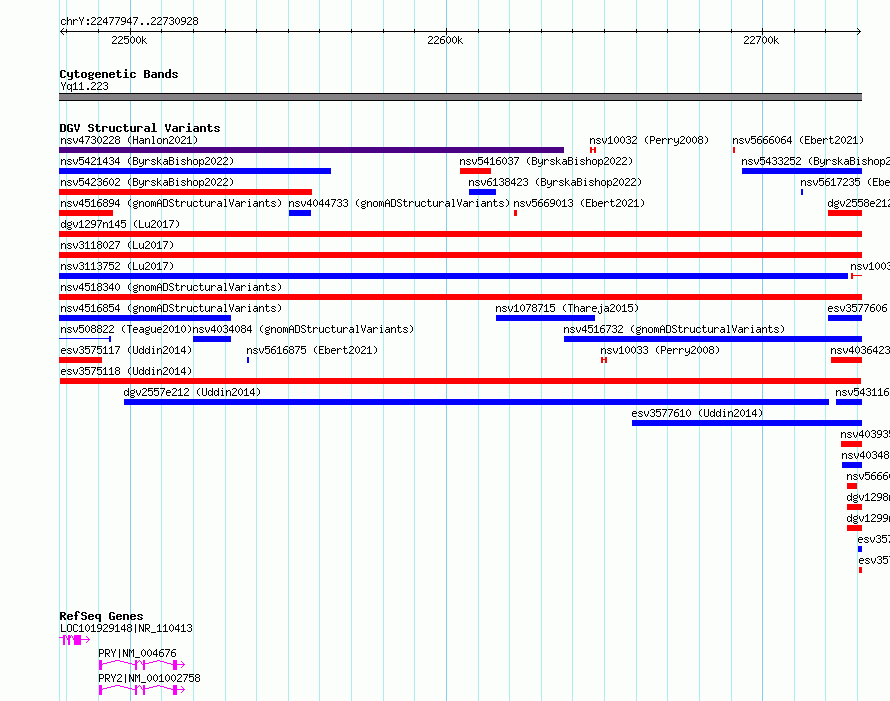Select the nsv4044733 gnomAD blue bar
Screen dimensions: 890x701
click(300, 213)
